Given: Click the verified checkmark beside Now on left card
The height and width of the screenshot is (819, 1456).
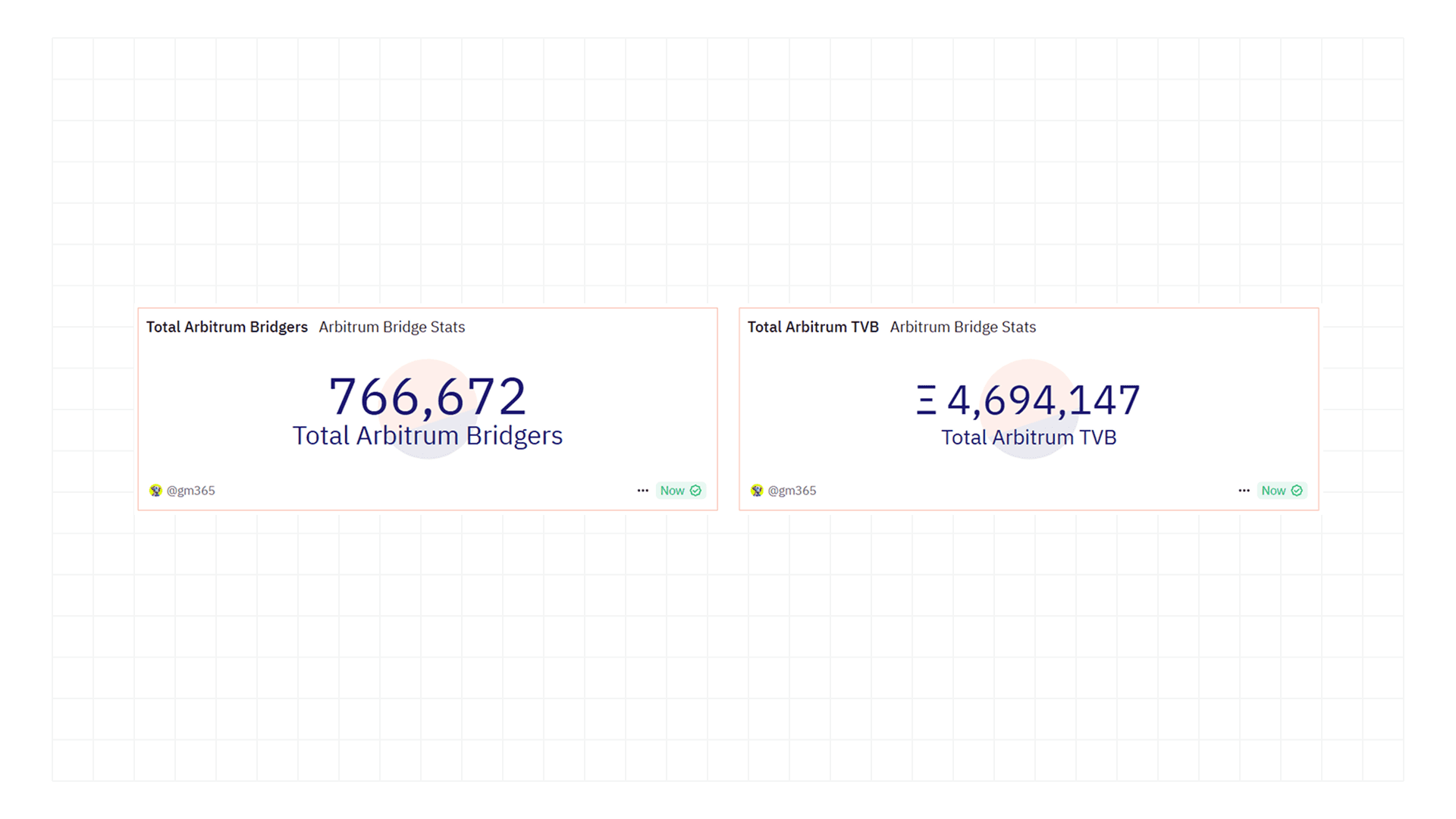Looking at the screenshot, I should click(x=696, y=491).
